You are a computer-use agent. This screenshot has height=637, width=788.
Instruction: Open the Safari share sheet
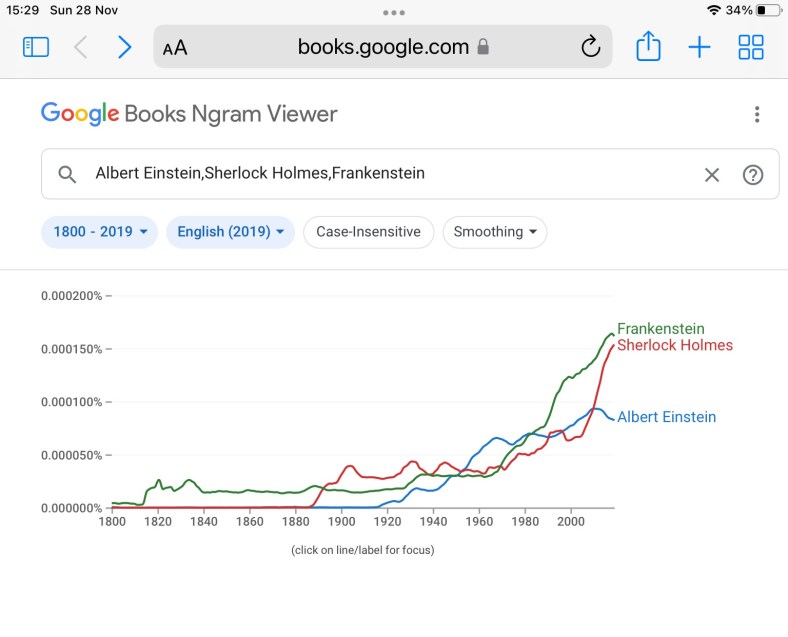(x=648, y=47)
